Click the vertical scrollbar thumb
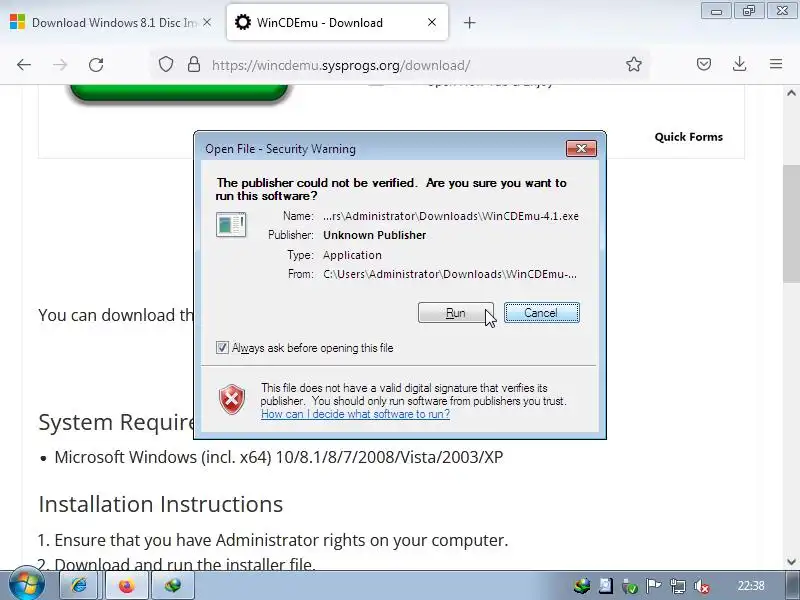Image resolution: width=800 pixels, height=600 pixels. 791,223
